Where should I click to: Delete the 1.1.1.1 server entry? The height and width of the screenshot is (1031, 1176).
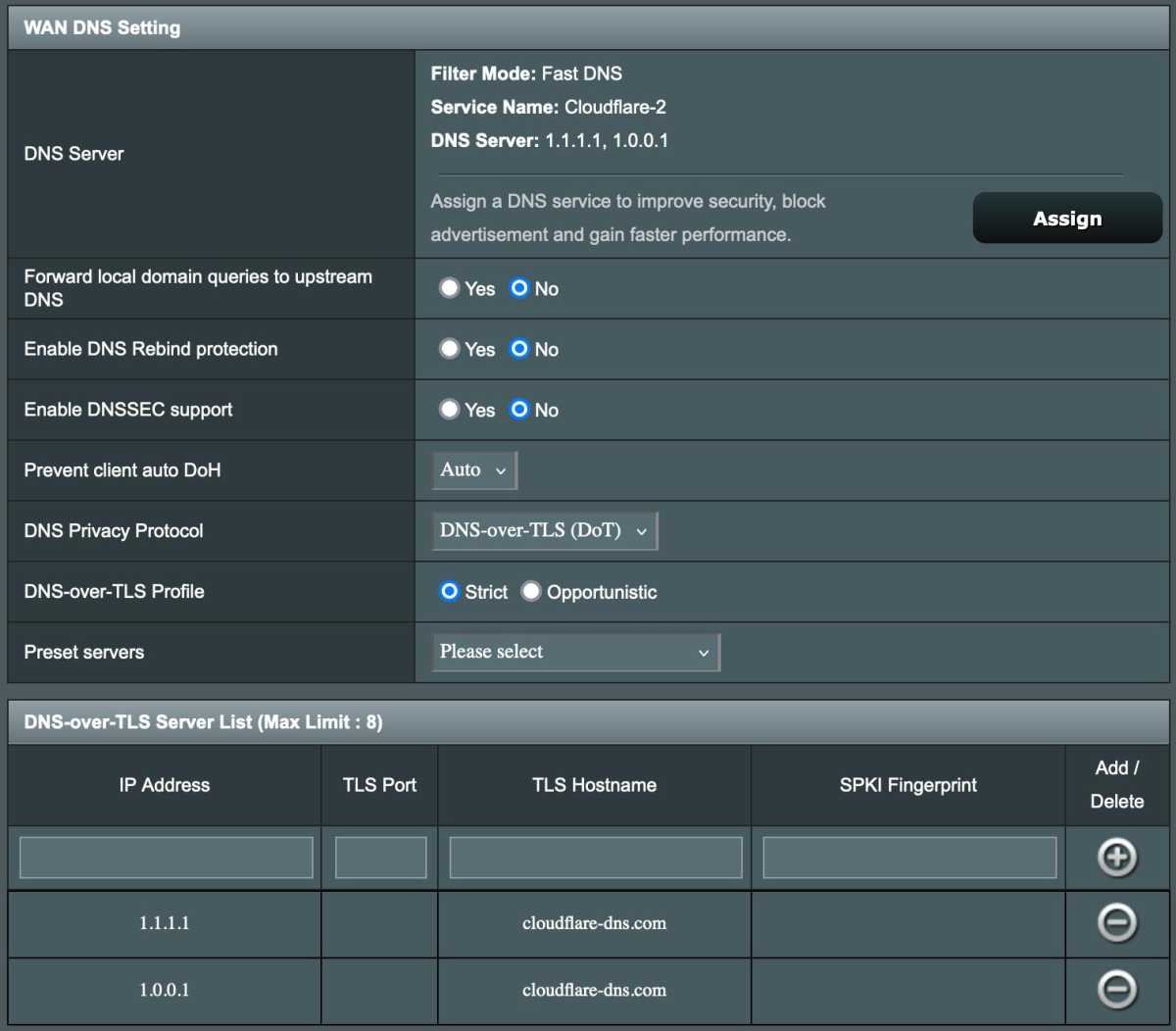pyautogui.click(x=1116, y=923)
